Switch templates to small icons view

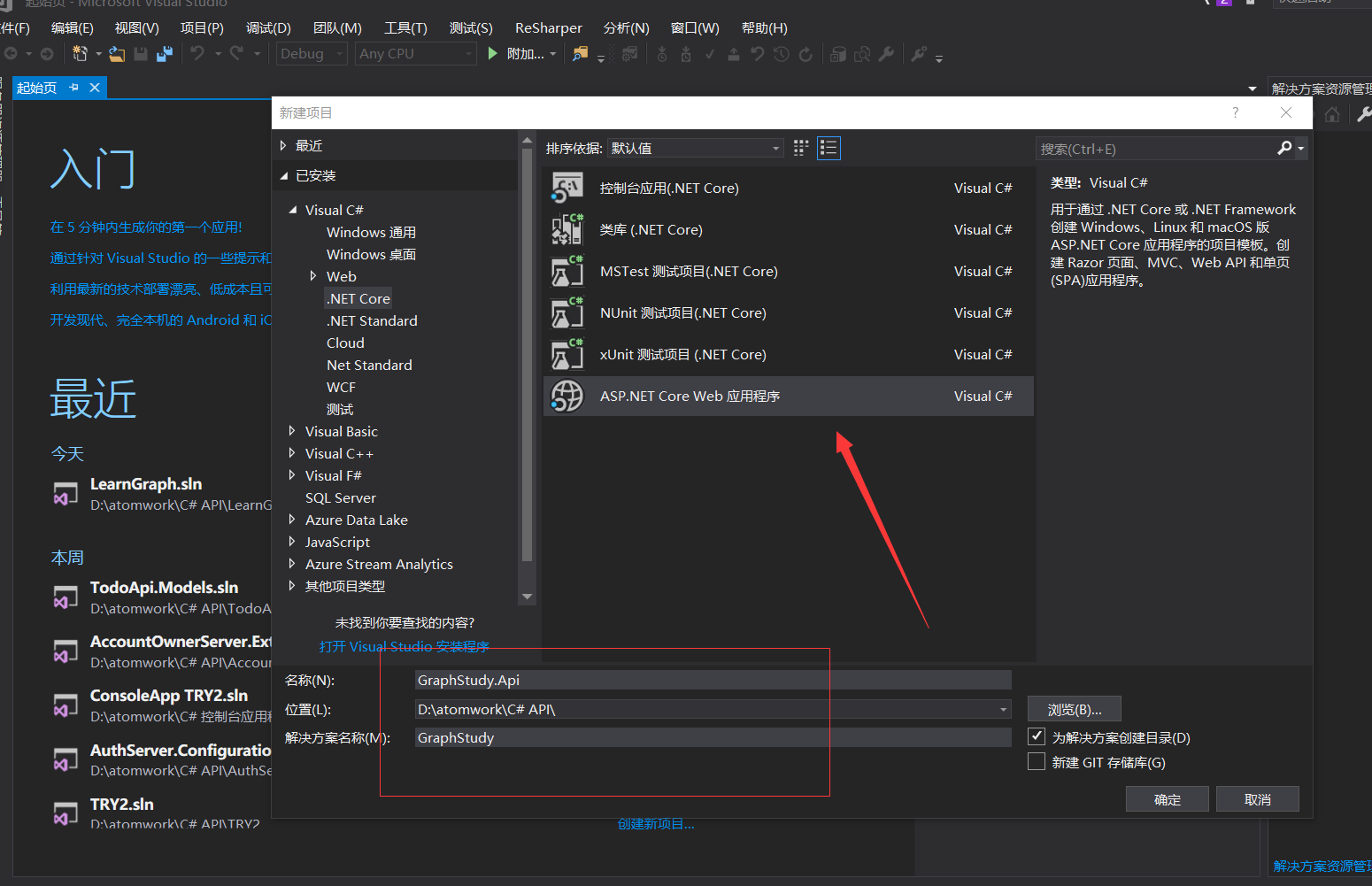pyautogui.click(x=801, y=148)
